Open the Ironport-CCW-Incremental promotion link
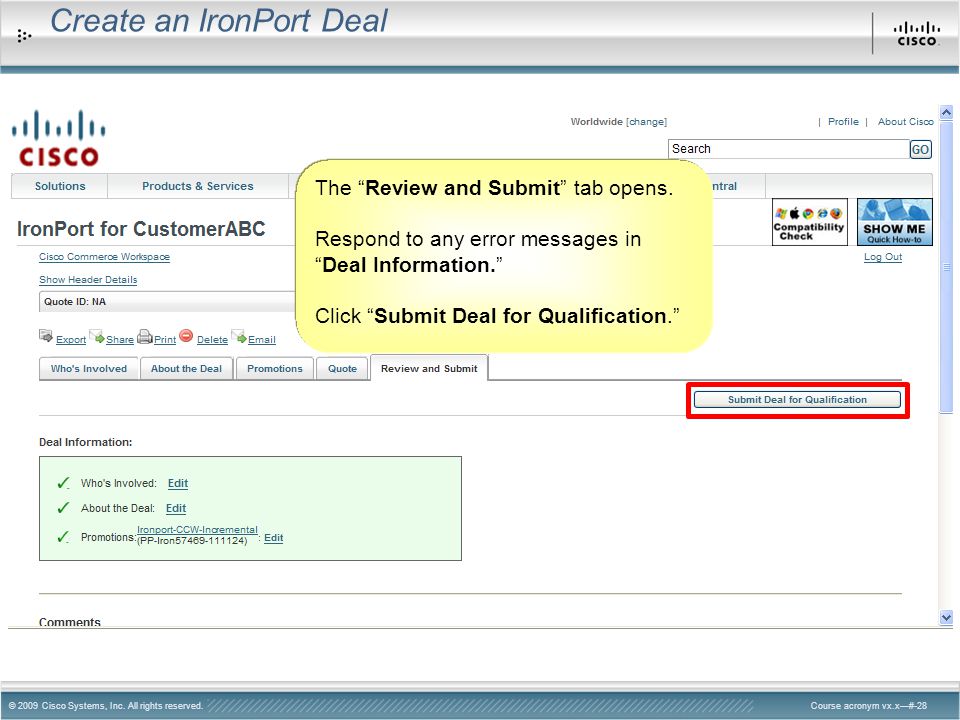The image size is (960, 720). (197, 530)
